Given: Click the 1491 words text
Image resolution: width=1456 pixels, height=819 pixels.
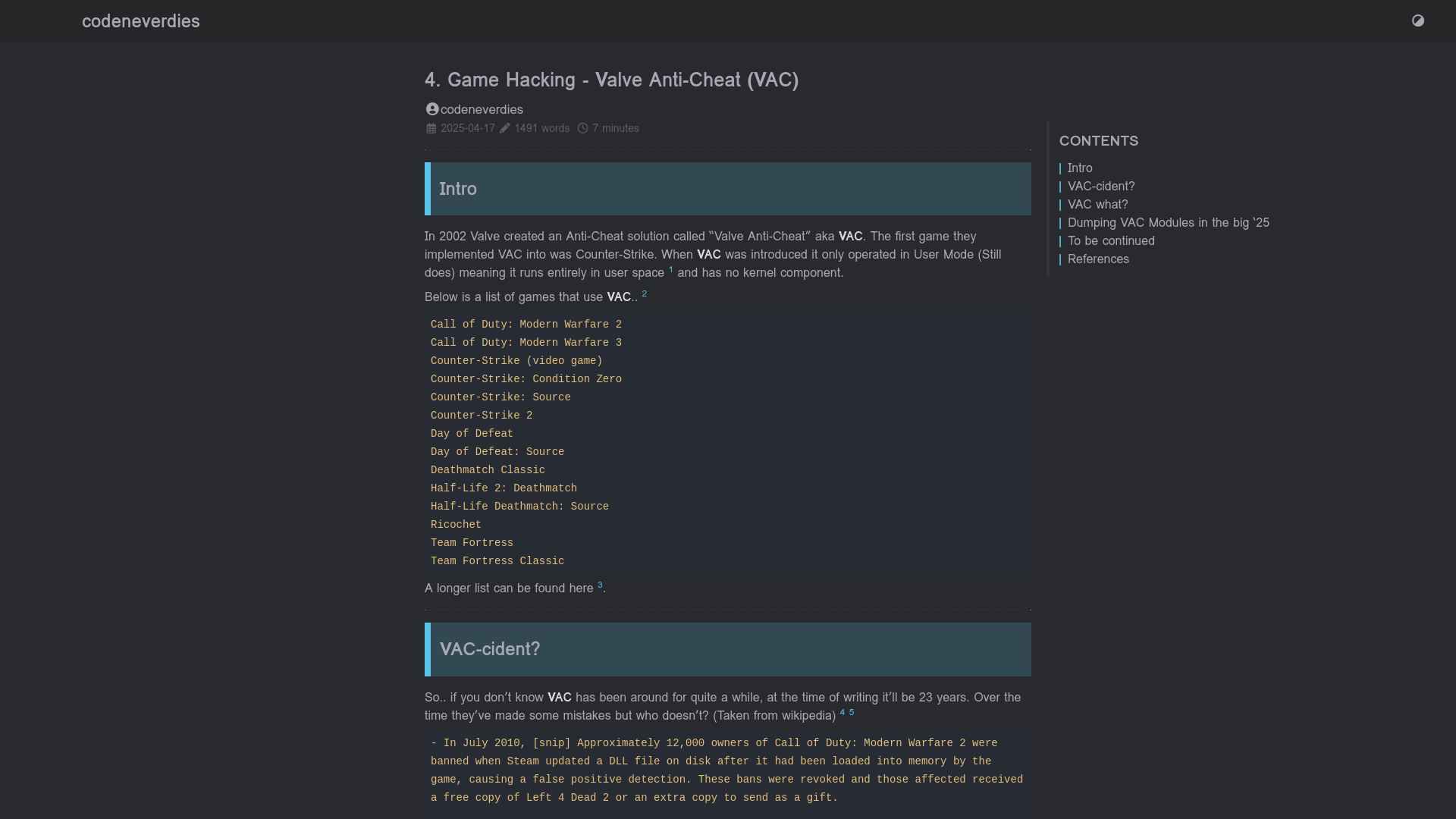Looking at the screenshot, I should tap(541, 128).
